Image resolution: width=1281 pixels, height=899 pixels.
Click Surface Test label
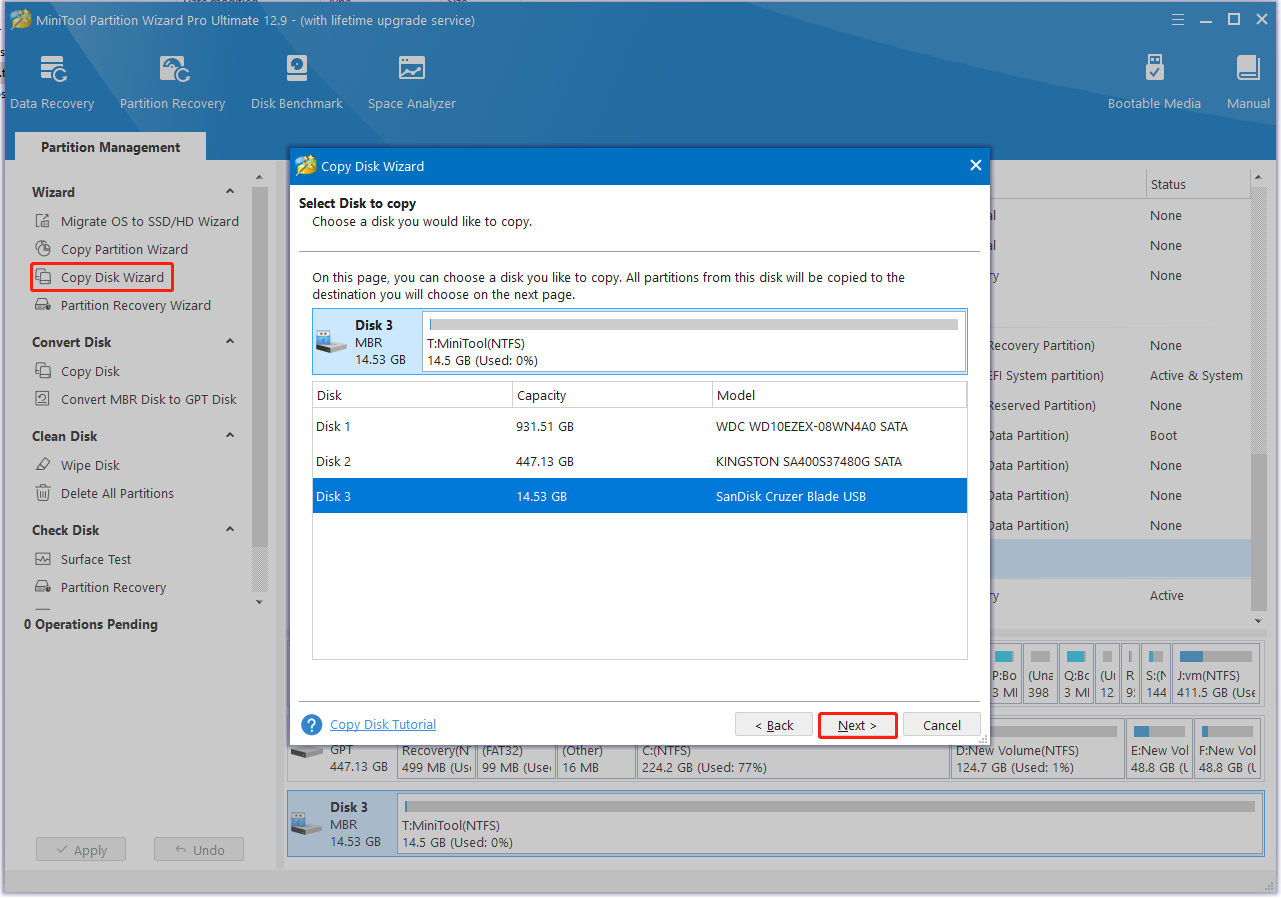(96, 559)
